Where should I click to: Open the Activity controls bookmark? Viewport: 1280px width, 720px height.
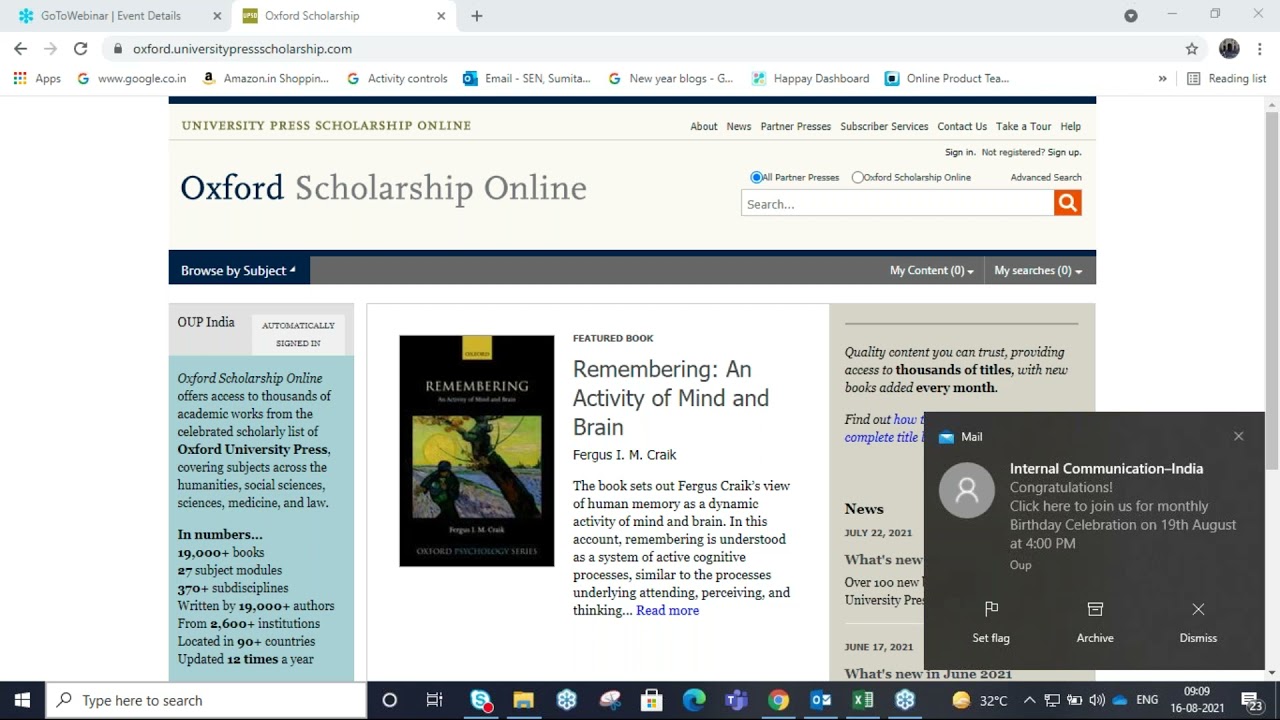(x=397, y=78)
